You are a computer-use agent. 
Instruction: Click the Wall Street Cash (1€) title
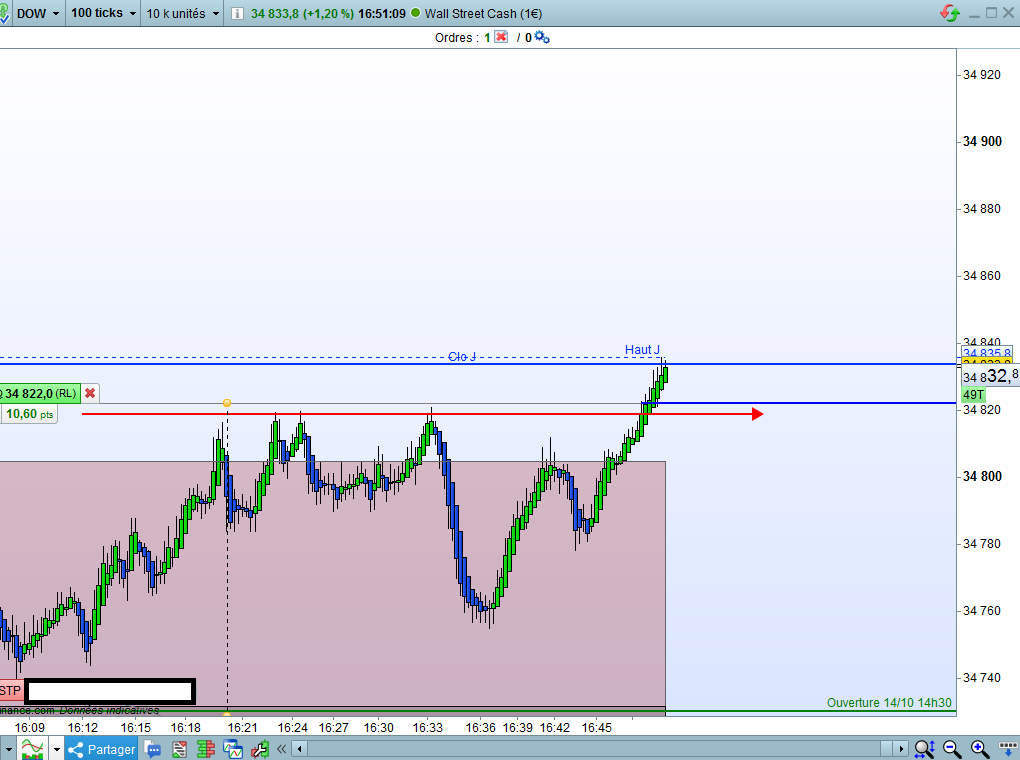coord(483,13)
